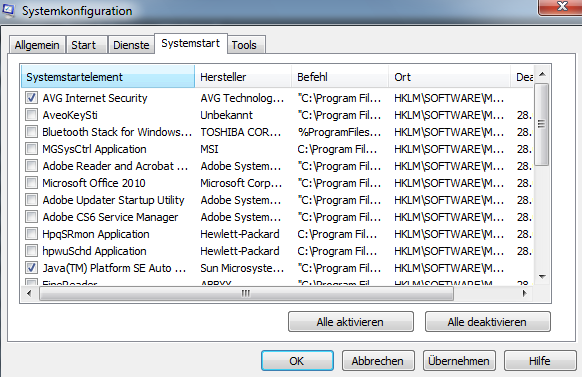Close the Systemkonfiguration window
The image size is (582, 377).
point(562,7)
